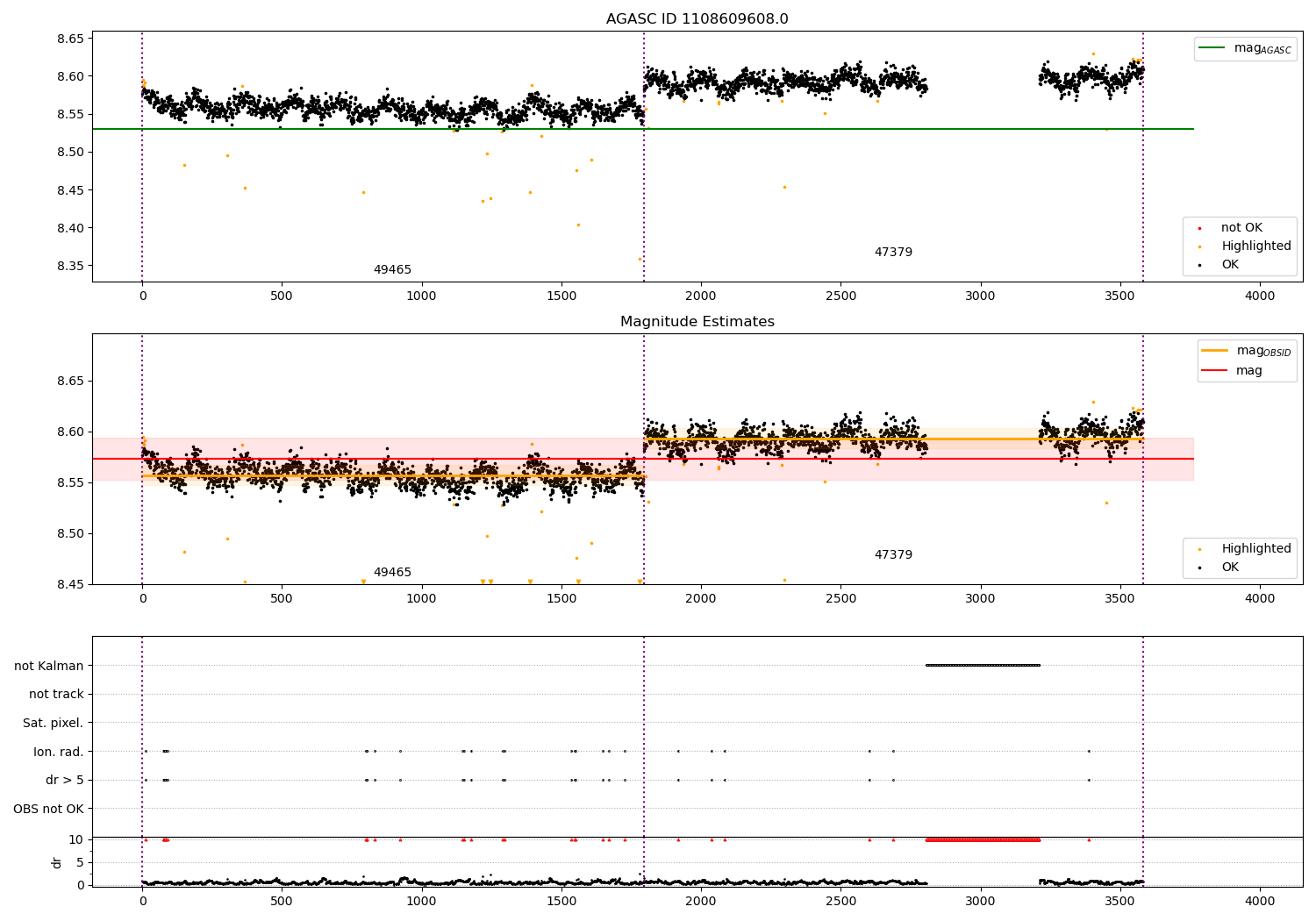Click the '2500' x-tick label under the top plot

840,296
